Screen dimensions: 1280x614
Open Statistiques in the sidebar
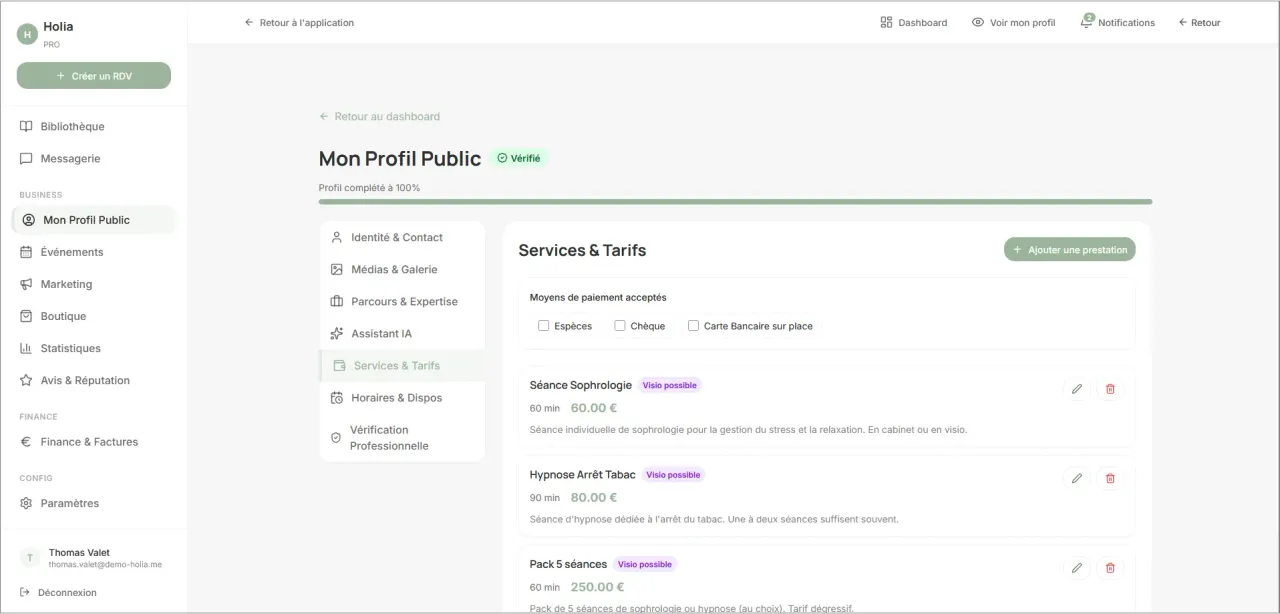[93, 348]
